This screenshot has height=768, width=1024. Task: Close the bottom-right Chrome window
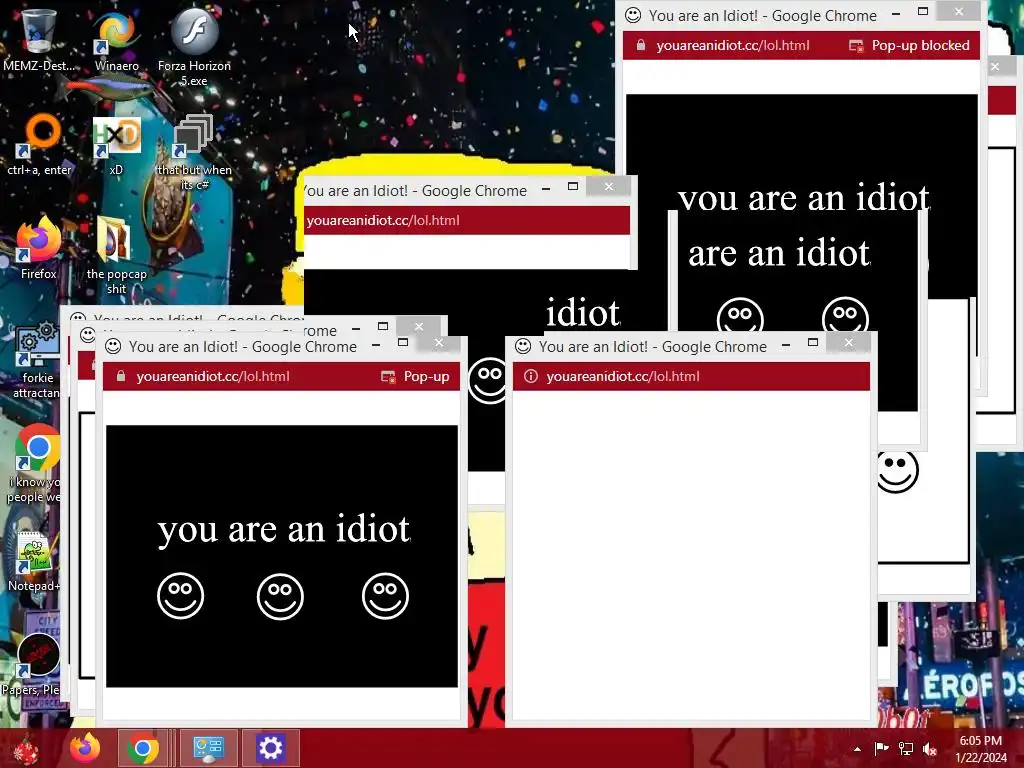coord(848,342)
